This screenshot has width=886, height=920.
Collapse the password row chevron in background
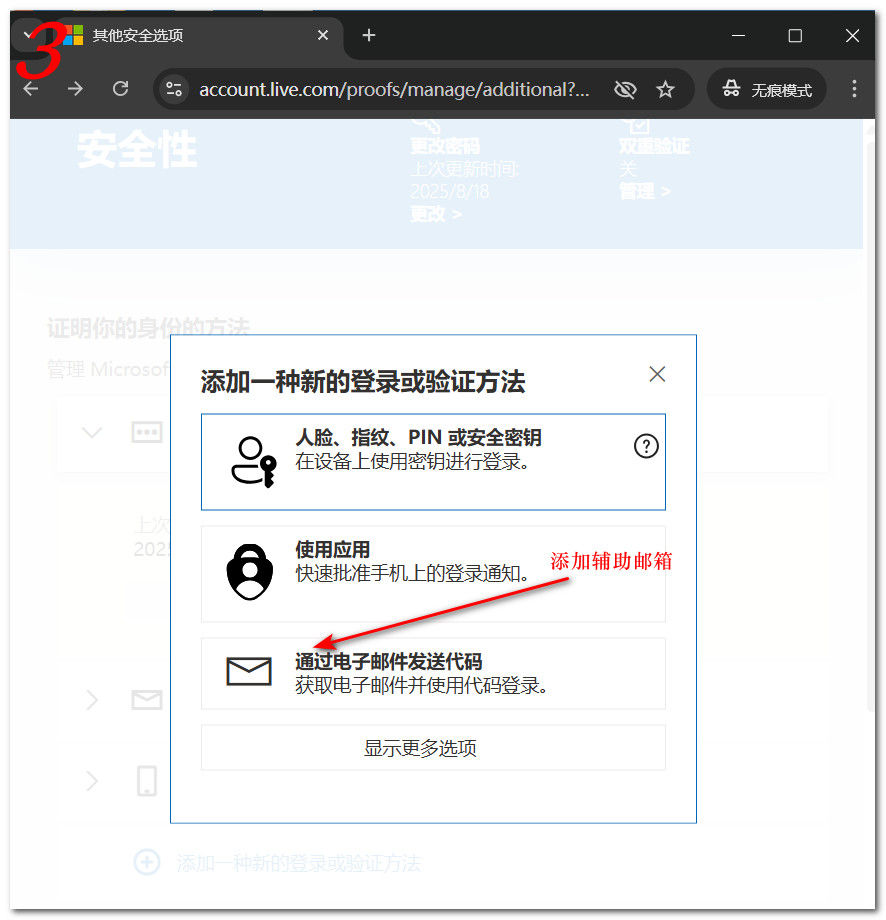coord(92,433)
